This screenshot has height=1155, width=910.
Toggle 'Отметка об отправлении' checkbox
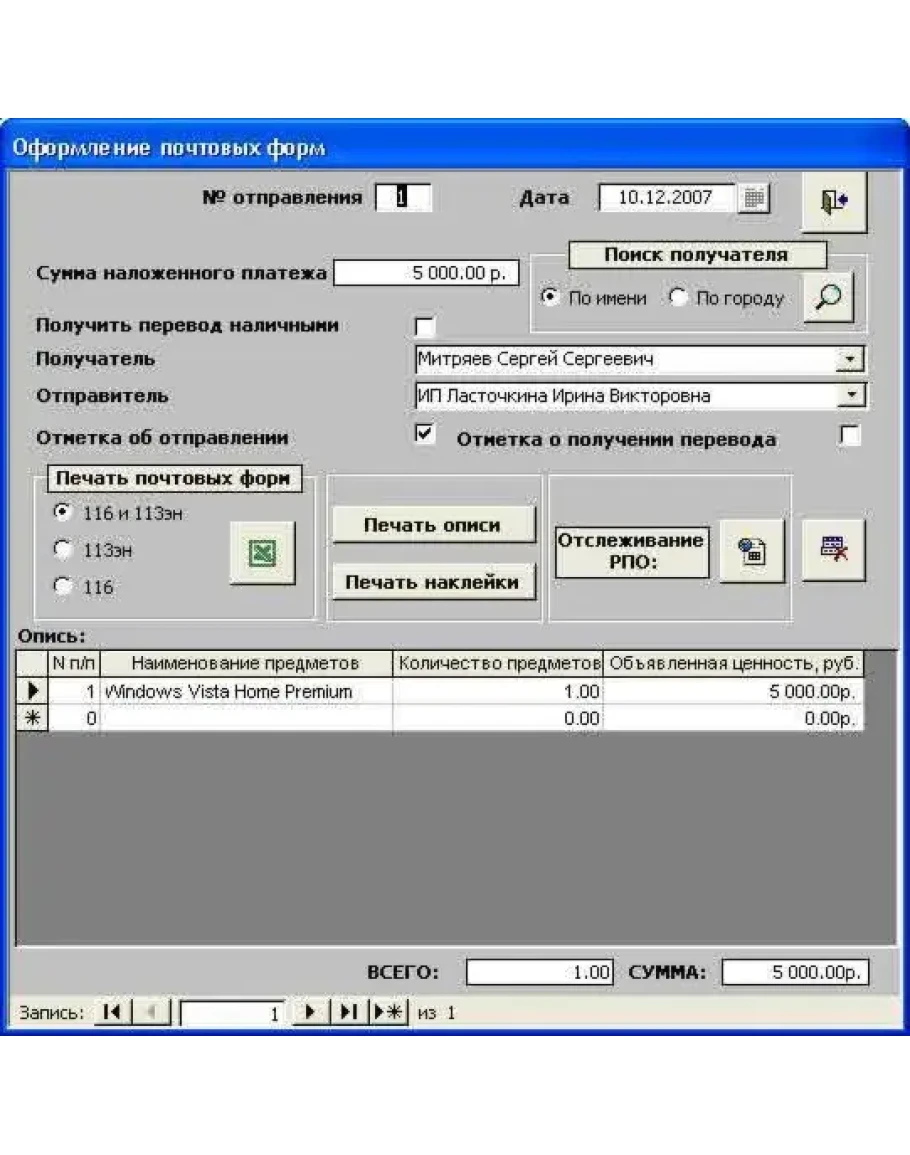coord(425,435)
